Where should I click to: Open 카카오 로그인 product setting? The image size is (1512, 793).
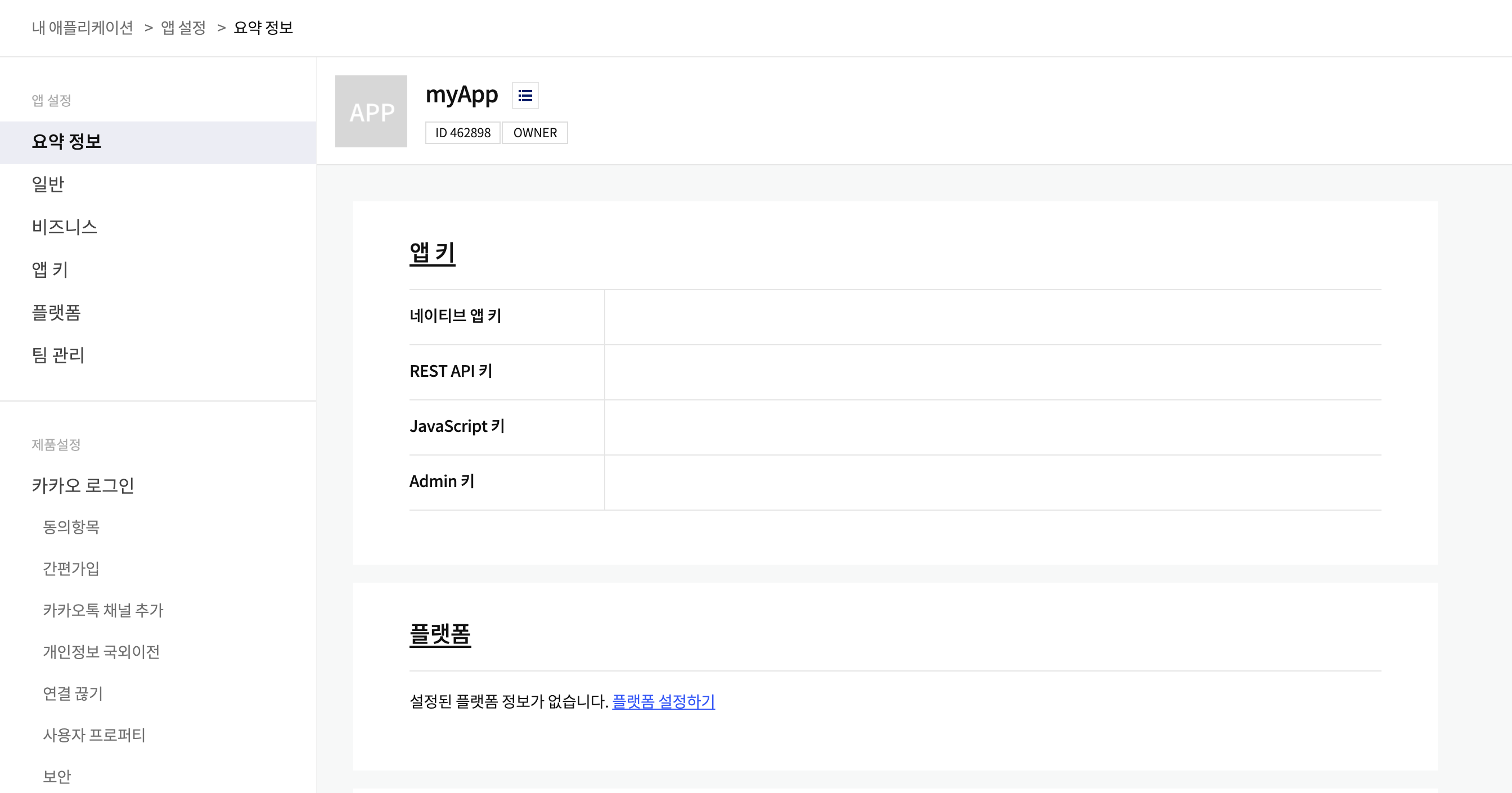pos(83,485)
